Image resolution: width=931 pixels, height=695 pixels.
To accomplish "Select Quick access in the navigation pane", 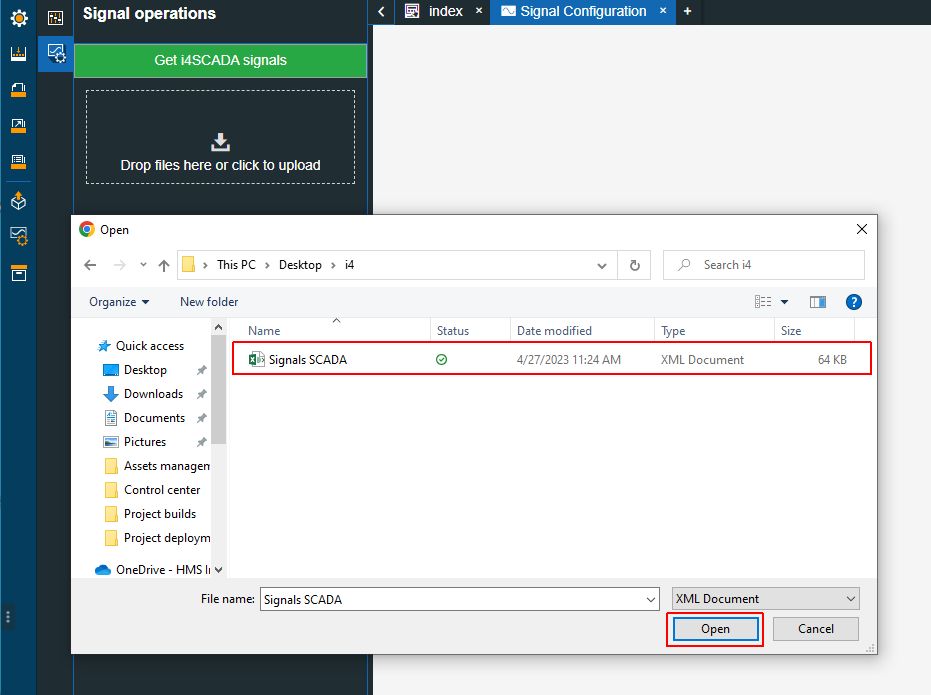I will point(150,346).
